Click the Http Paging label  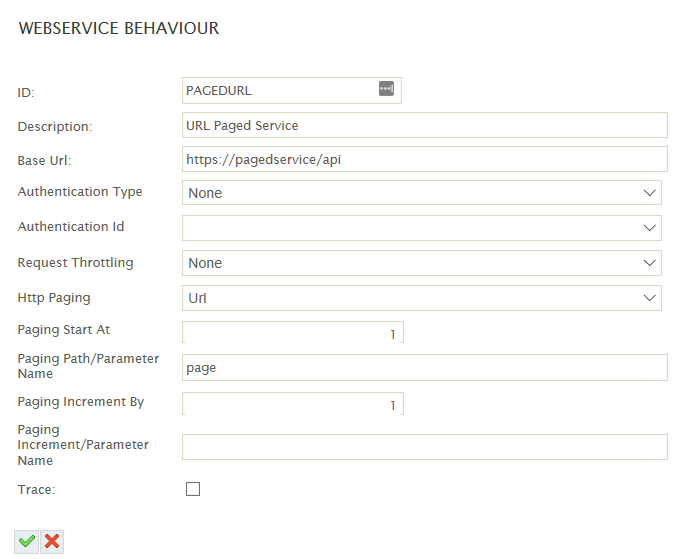(54, 298)
